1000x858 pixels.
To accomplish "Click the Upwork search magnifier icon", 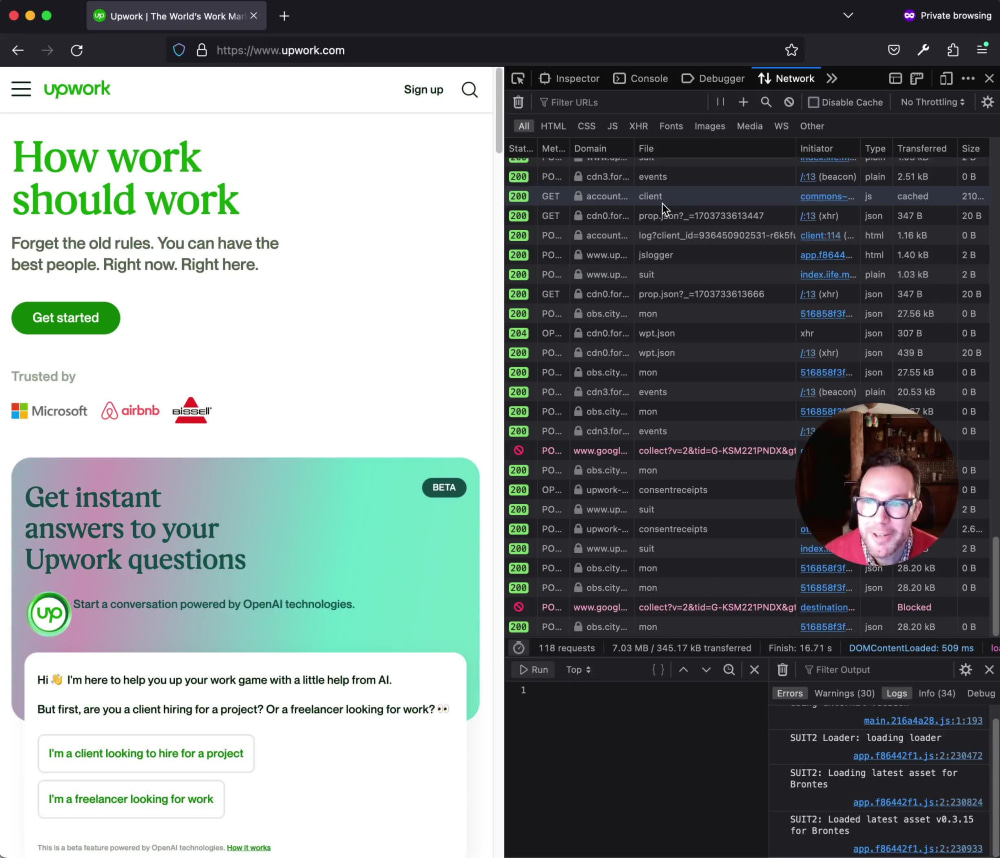I will pos(470,89).
